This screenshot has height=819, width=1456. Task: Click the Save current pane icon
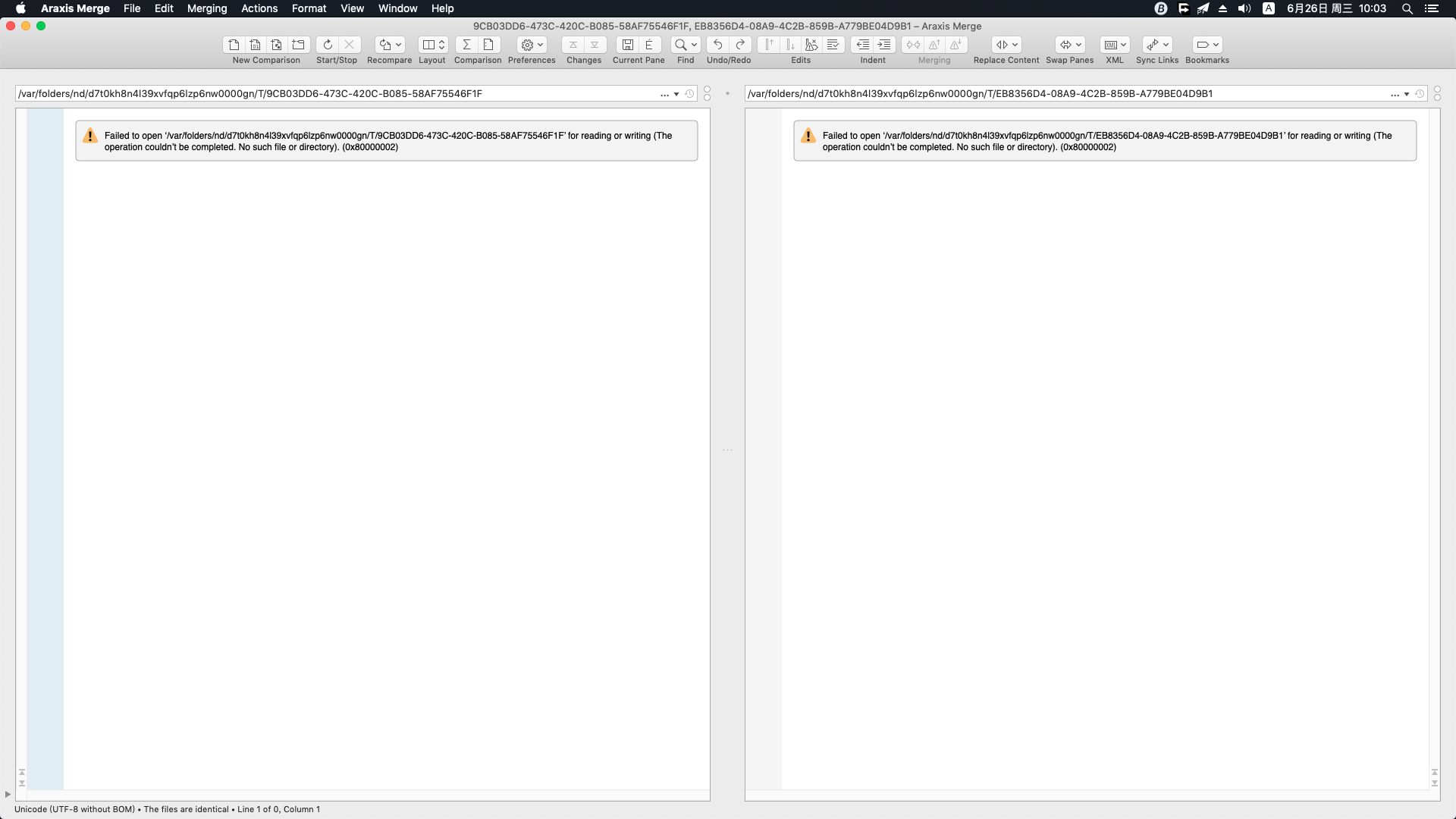tap(628, 45)
